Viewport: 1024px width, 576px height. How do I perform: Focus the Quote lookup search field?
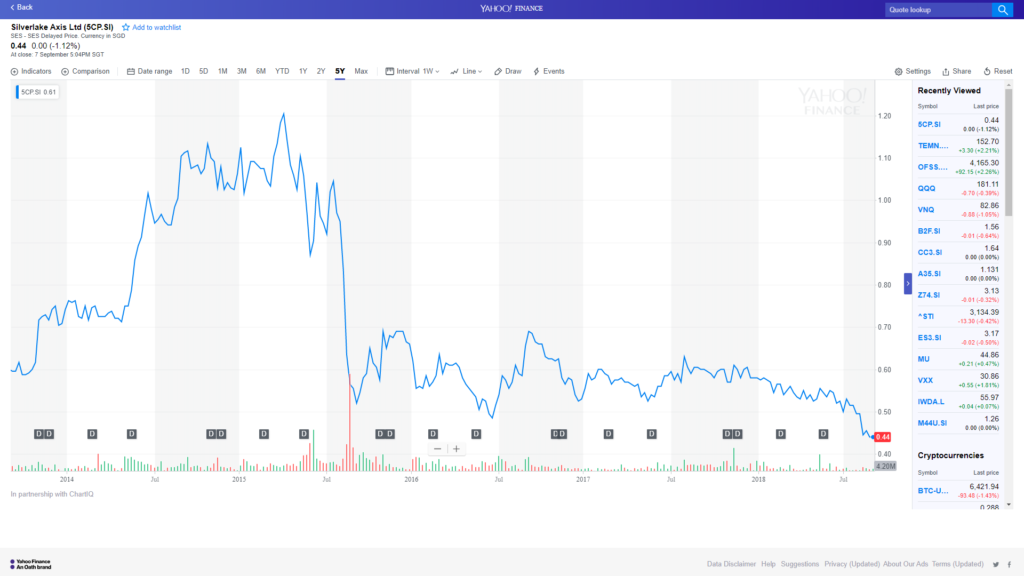pyautogui.click(x=938, y=10)
